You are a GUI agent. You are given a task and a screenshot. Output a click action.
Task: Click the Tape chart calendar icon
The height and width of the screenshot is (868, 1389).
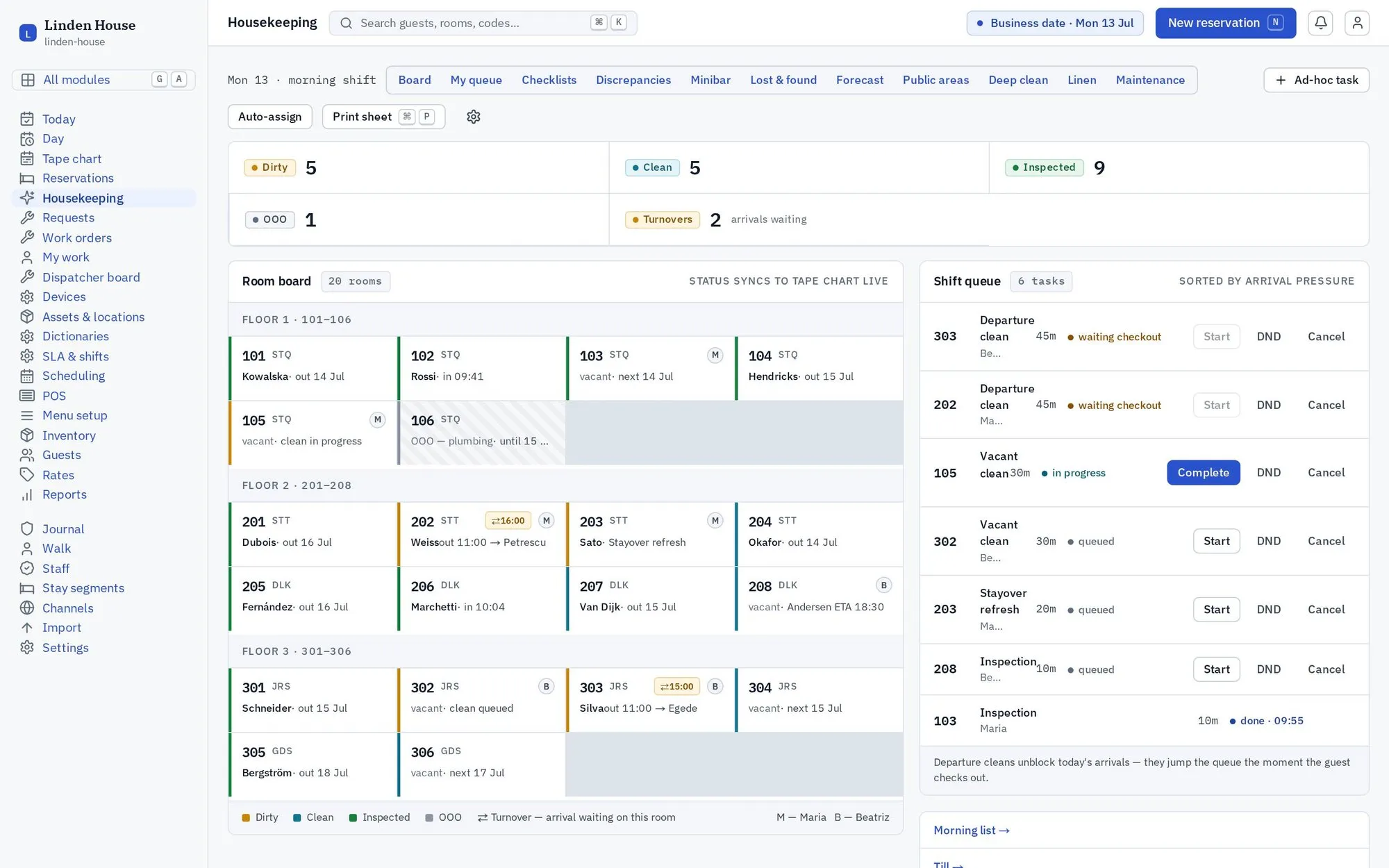(27, 159)
